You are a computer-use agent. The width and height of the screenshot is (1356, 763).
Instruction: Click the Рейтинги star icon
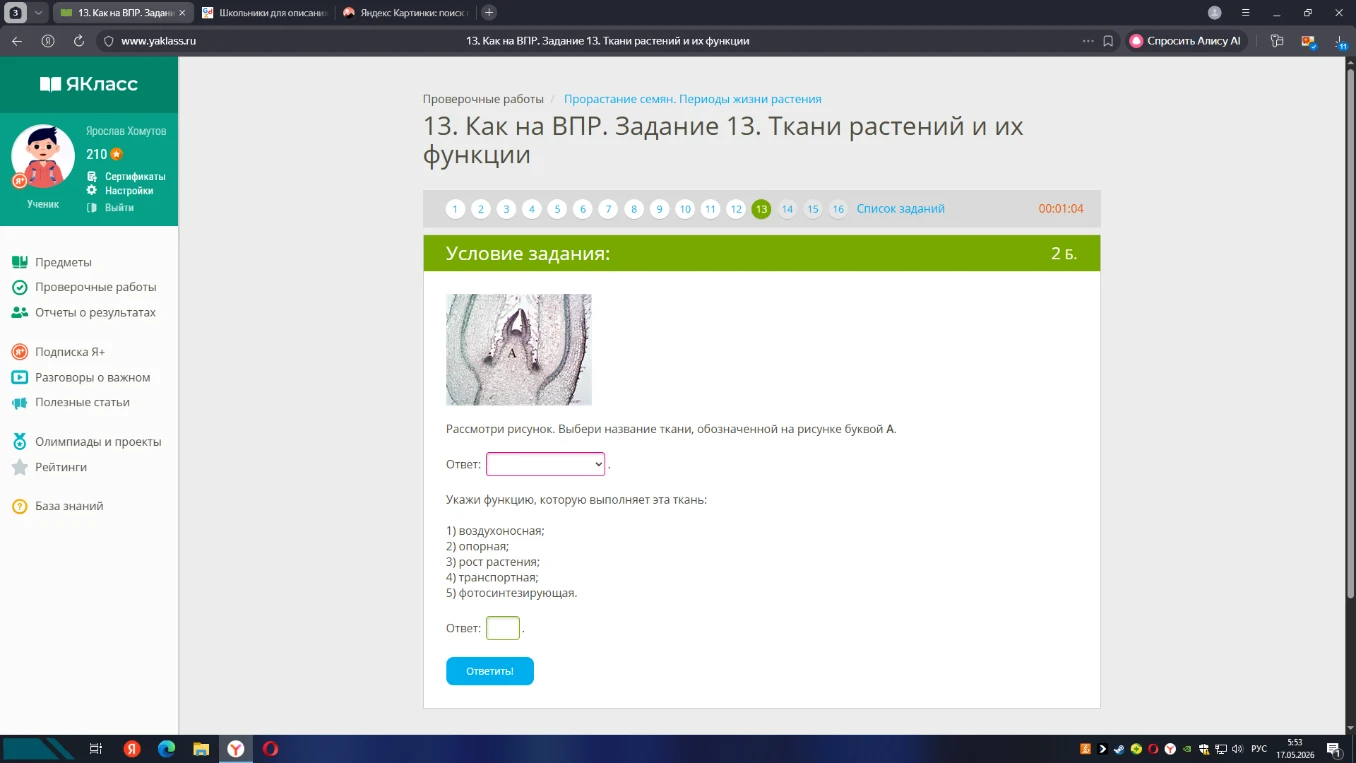pyautogui.click(x=19, y=467)
